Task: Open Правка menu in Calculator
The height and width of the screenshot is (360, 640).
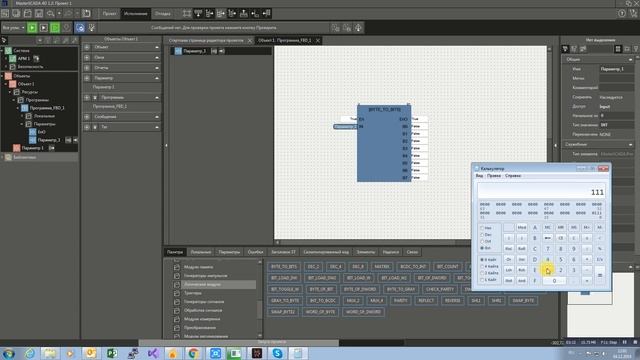Action: pos(494,176)
